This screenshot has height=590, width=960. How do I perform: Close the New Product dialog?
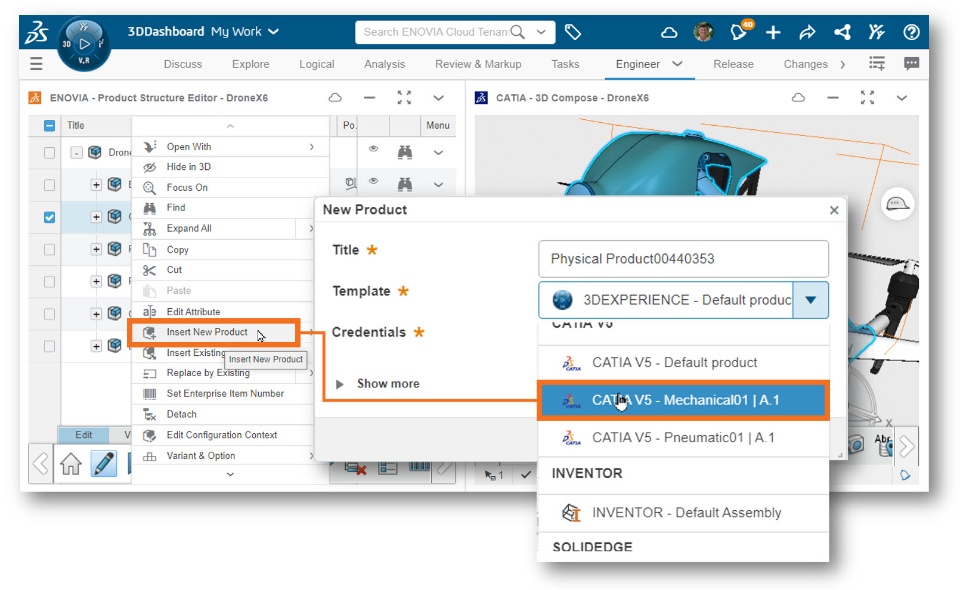pos(834,210)
